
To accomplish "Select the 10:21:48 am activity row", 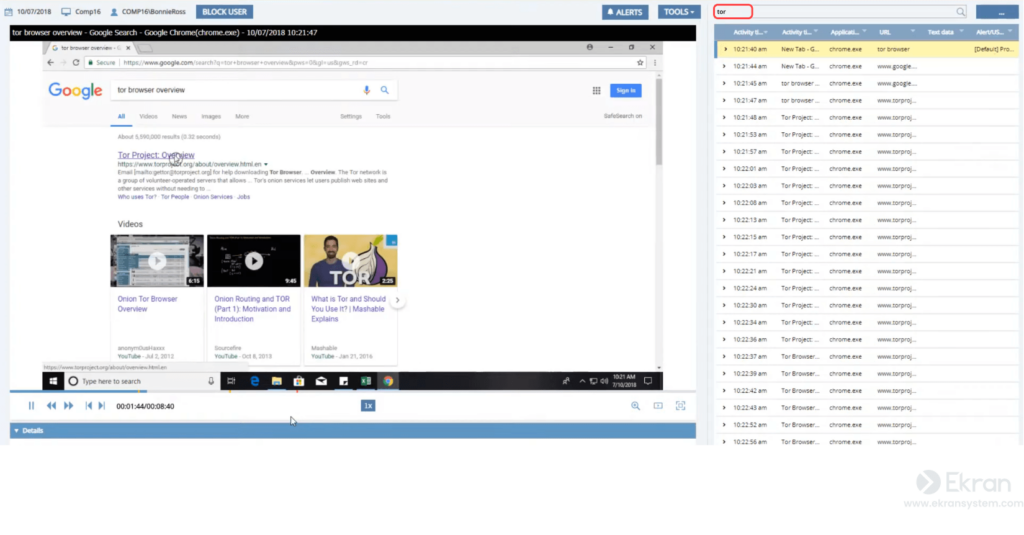I will pos(867,118).
